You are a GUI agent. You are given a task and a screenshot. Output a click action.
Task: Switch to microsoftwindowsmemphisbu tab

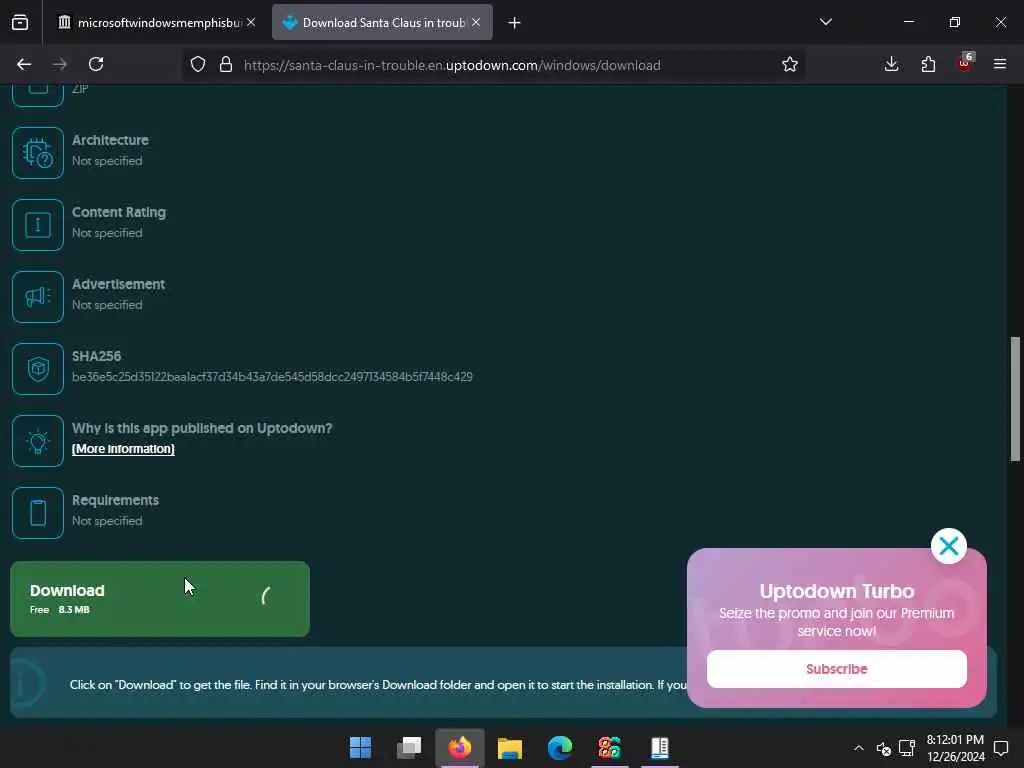click(152, 23)
